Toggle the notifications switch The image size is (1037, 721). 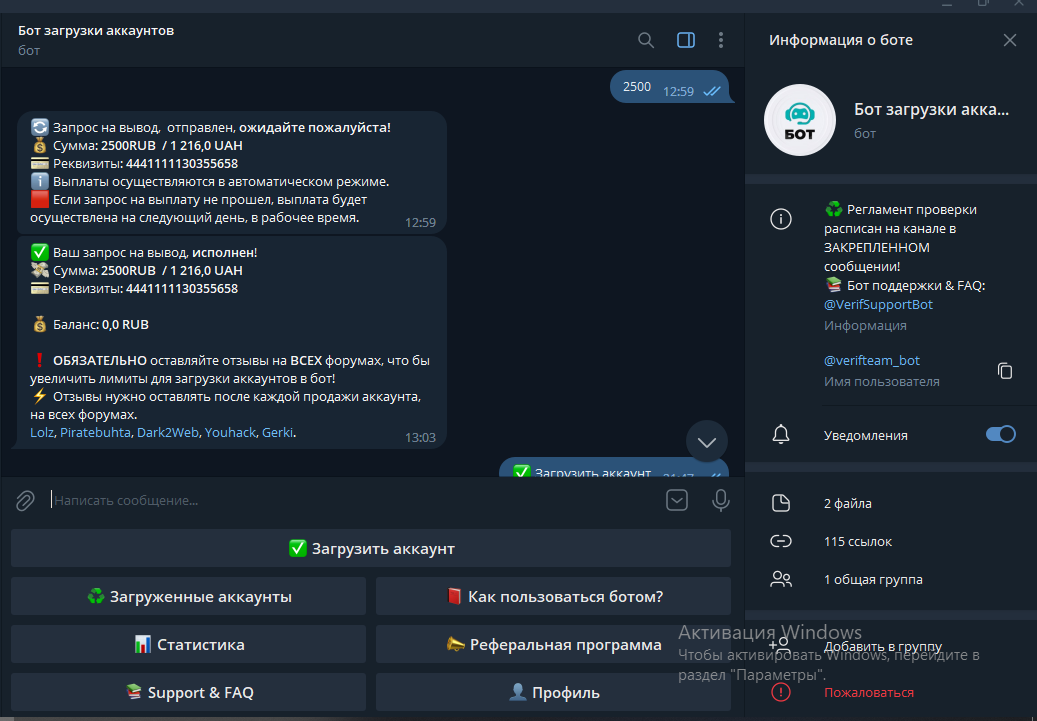(1000, 434)
